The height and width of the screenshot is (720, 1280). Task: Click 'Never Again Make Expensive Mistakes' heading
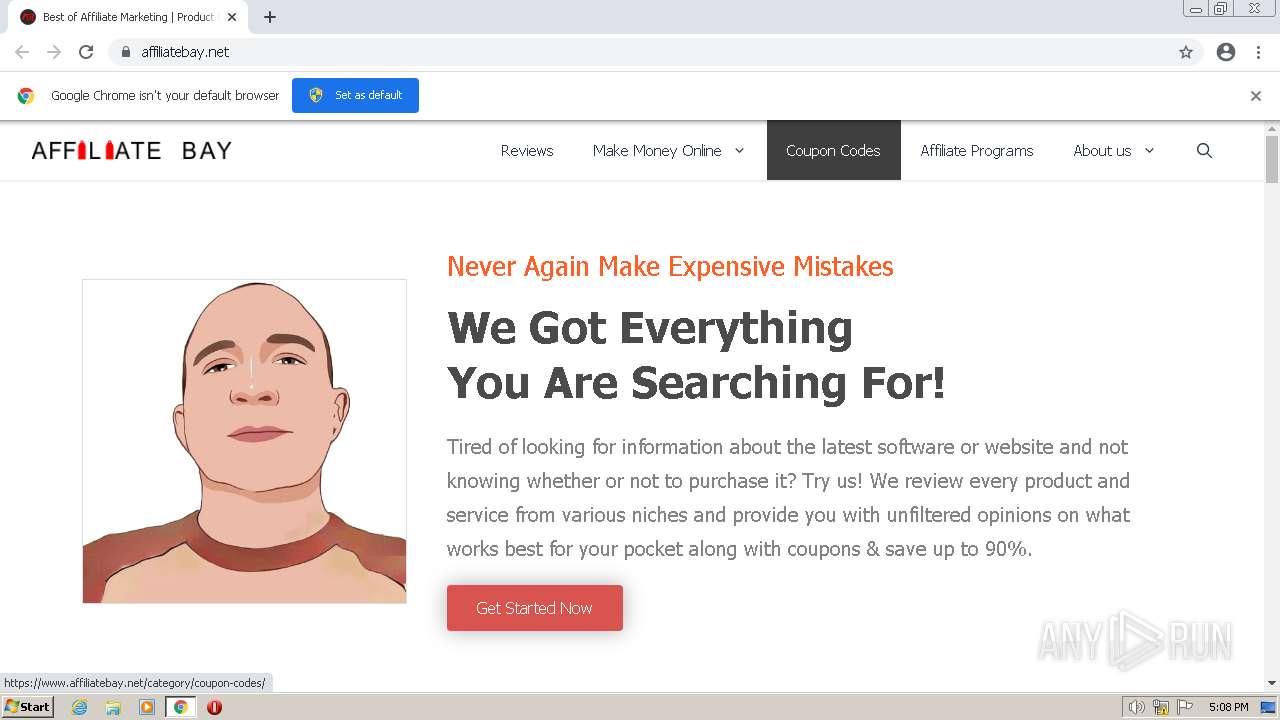(670, 266)
